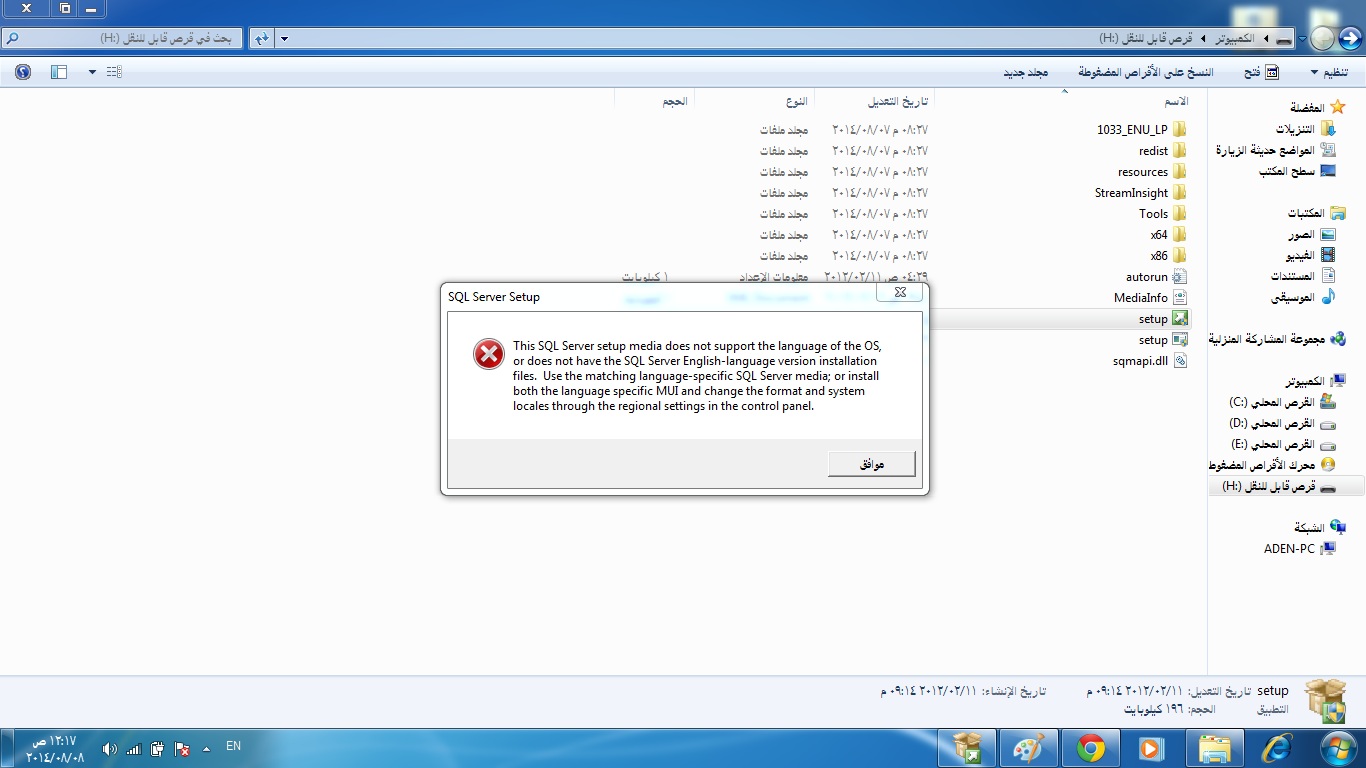The width and height of the screenshot is (1366, 768).
Task: Select قرص قابل للنقل (H:) in navigation pane
Action: click(x=1278, y=486)
